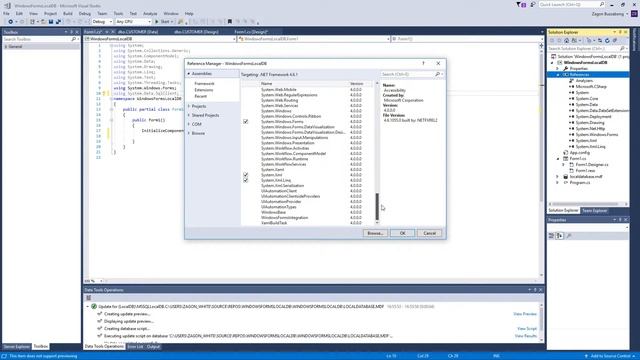This screenshot has height=360, width=640.
Task: Click assembly list vertical scrollbar thumb
Action: 377,207
